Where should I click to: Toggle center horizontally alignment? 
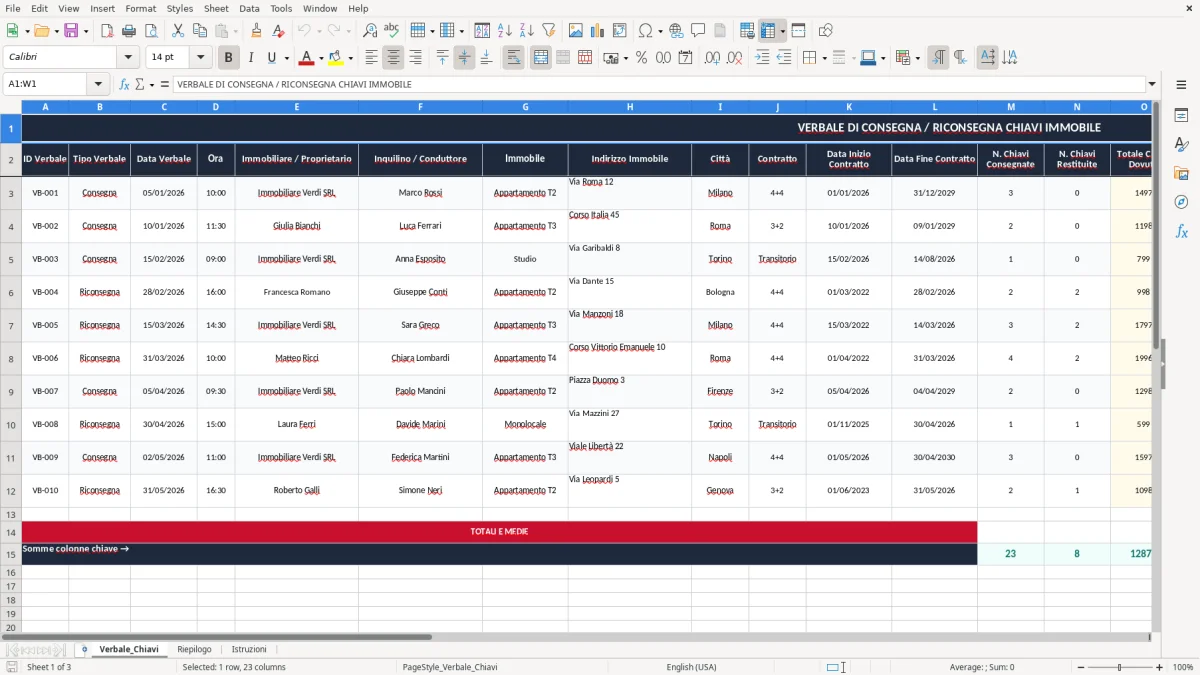[393, 58]
